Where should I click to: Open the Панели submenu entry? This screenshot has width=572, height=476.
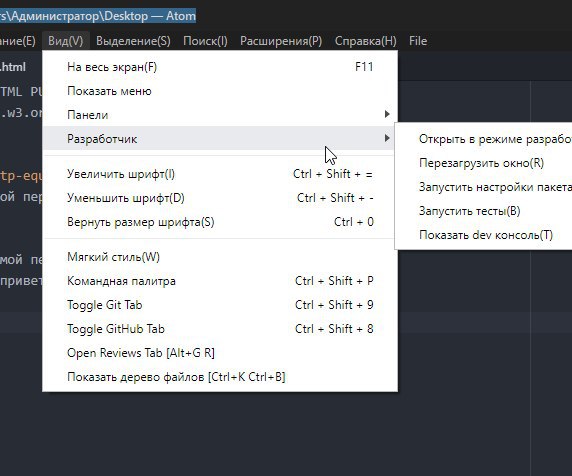pyautogui.click(x=220, y=115)
